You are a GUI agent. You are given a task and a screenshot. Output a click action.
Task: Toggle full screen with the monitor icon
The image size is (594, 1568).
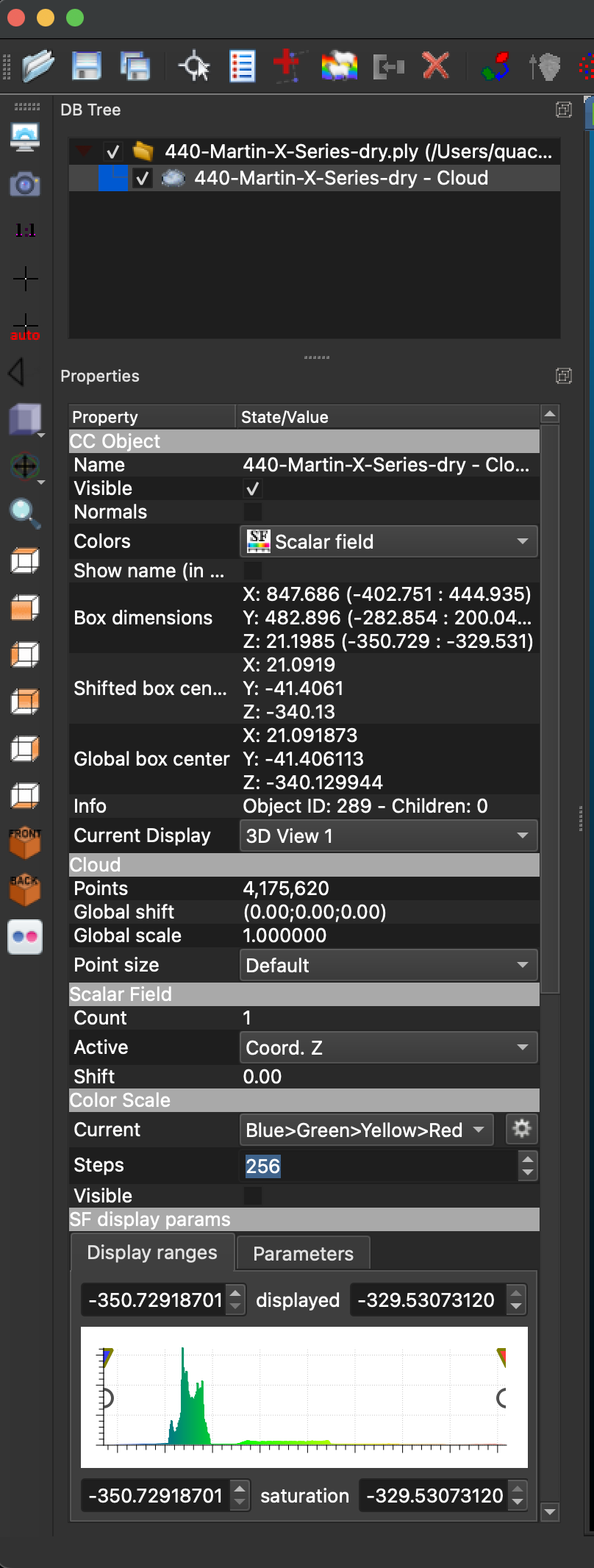(x=25, y=138)
